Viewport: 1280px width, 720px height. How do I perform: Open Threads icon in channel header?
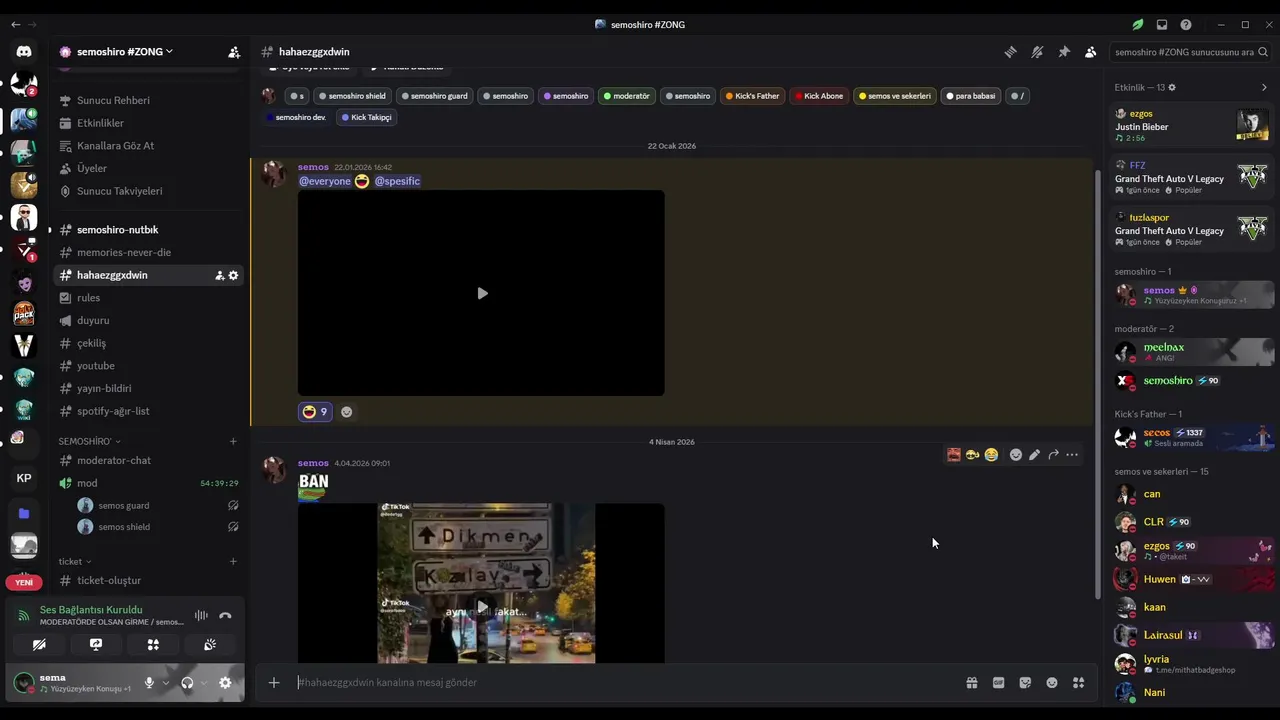tap(1011, 52)
